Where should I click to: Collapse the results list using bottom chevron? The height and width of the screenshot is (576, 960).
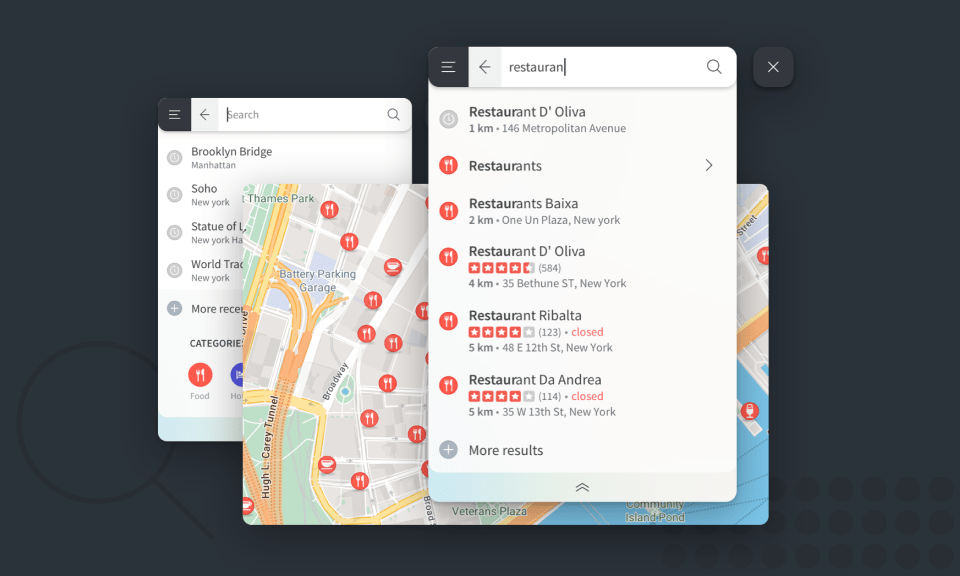pos(582,488)
